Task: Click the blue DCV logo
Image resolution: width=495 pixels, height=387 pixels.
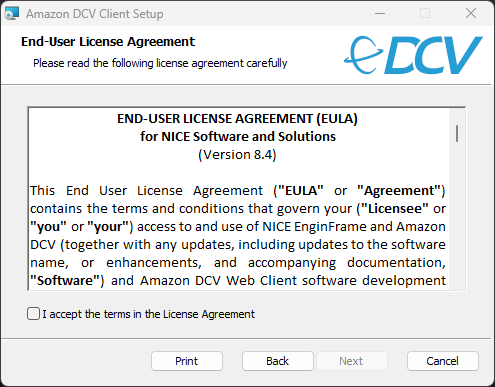Action: (x=413, y=55)
